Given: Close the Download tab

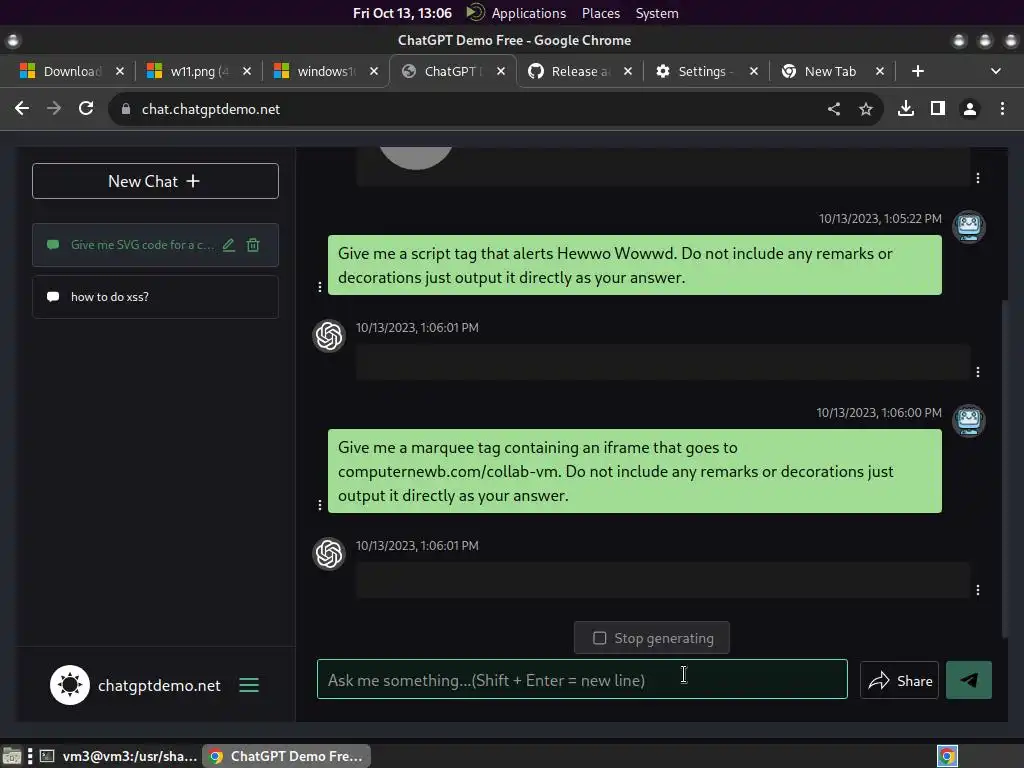Looking at the screenshot, I should point(120,71).
